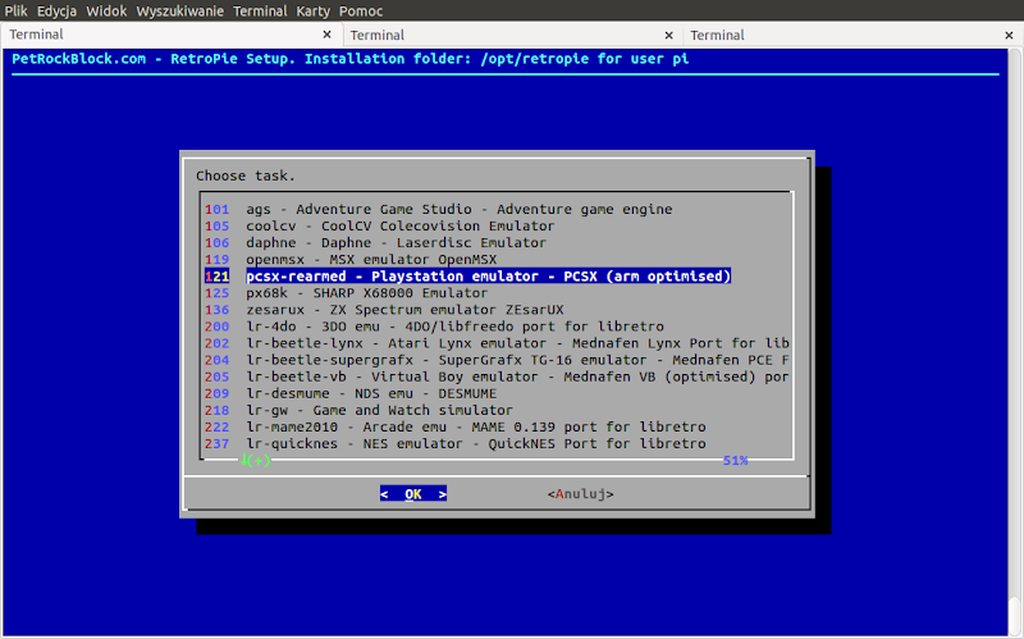Click the terminal window vertical scrollbar
1024x639 pixels.
[x=1014, y=342]
